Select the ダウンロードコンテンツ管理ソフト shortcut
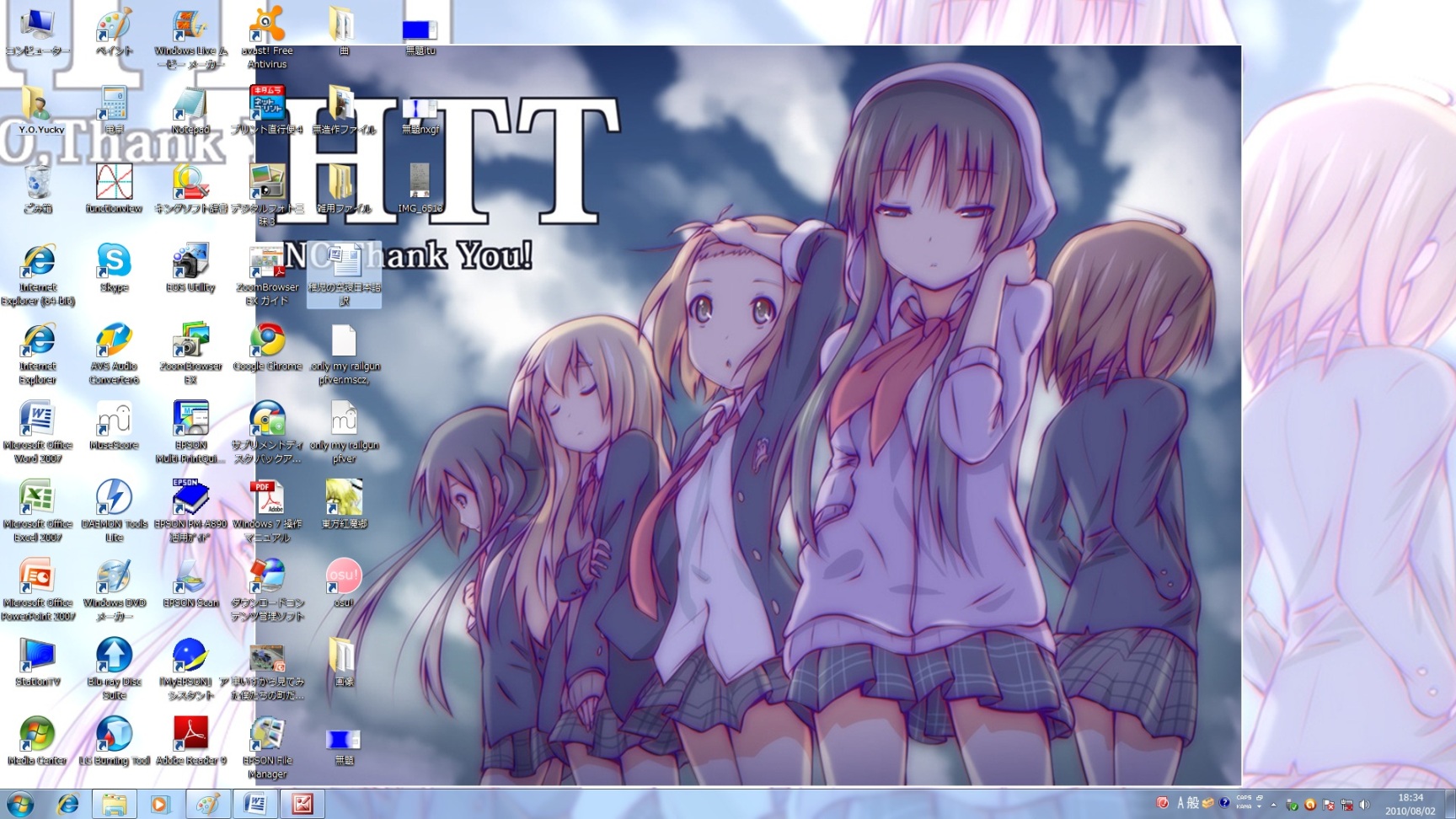The width and height of the screenshot is (1456, 819). tap(267, 590)
